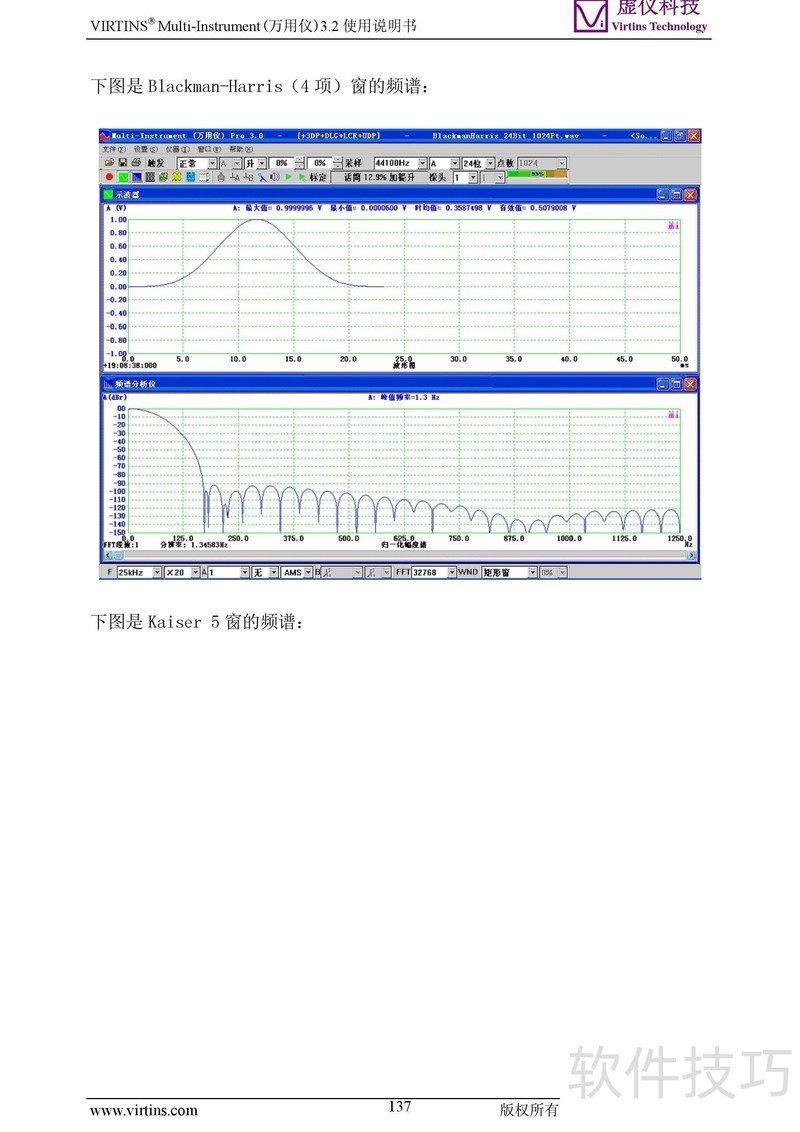Click the red record button in toolbar
The image size is (800, 1132).
[109, 177]
